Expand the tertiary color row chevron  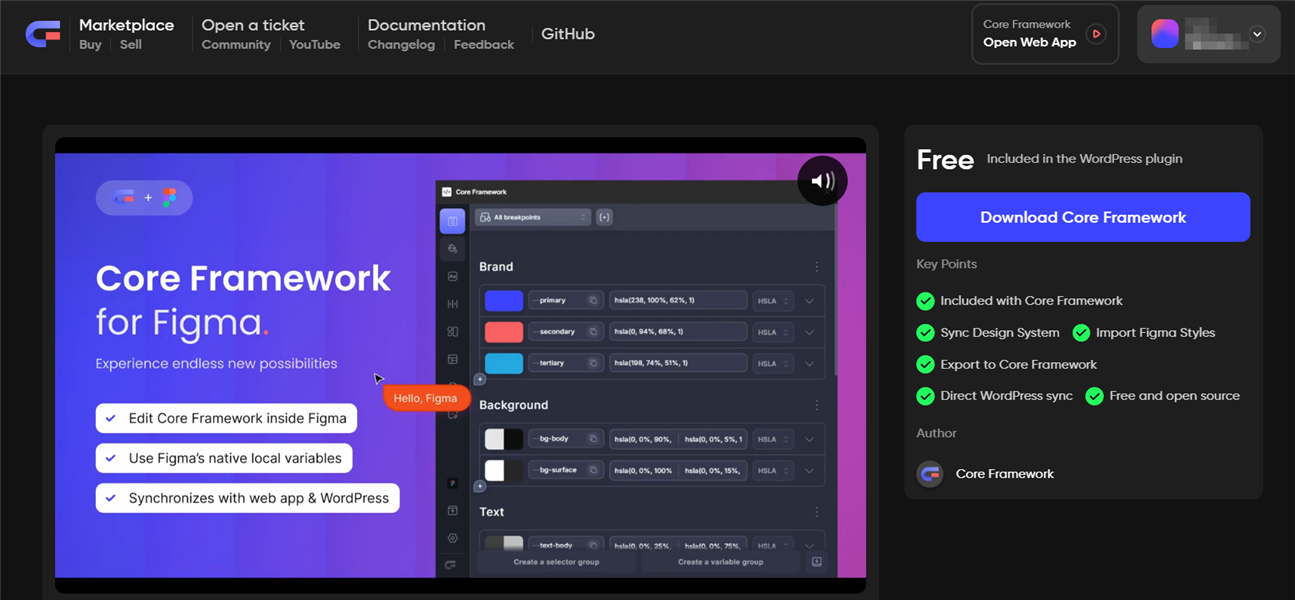pos(810,363)
